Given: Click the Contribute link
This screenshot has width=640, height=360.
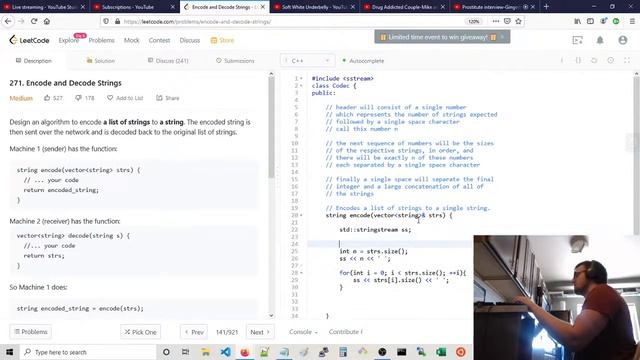Looking at the screenshot, I should (345, 332).
